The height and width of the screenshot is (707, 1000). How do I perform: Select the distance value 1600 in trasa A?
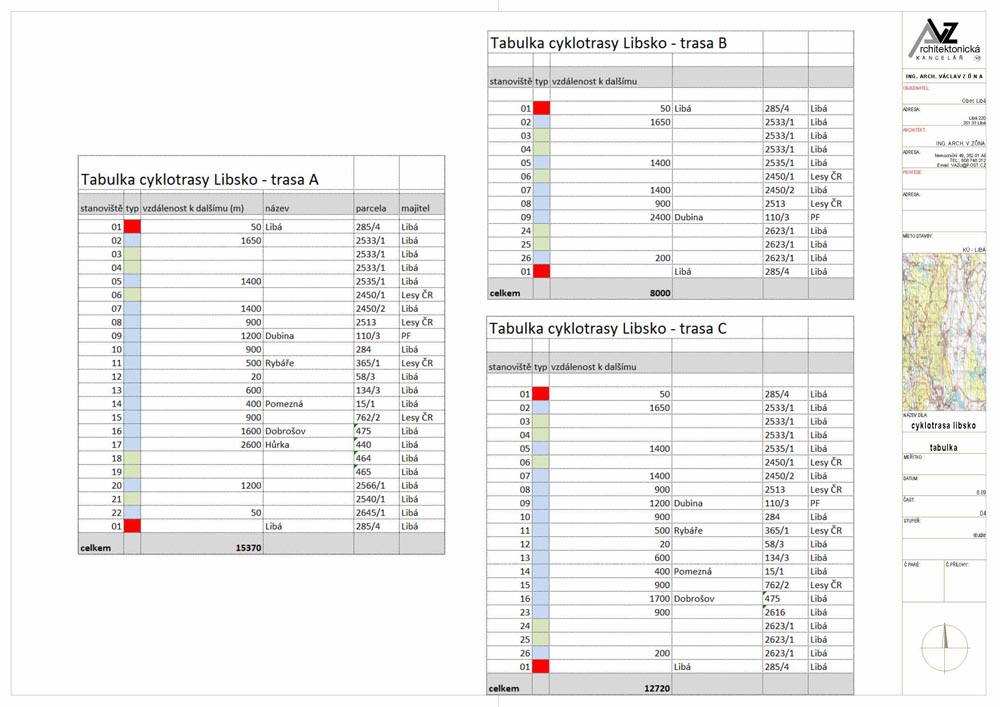(x=251, y=432)
